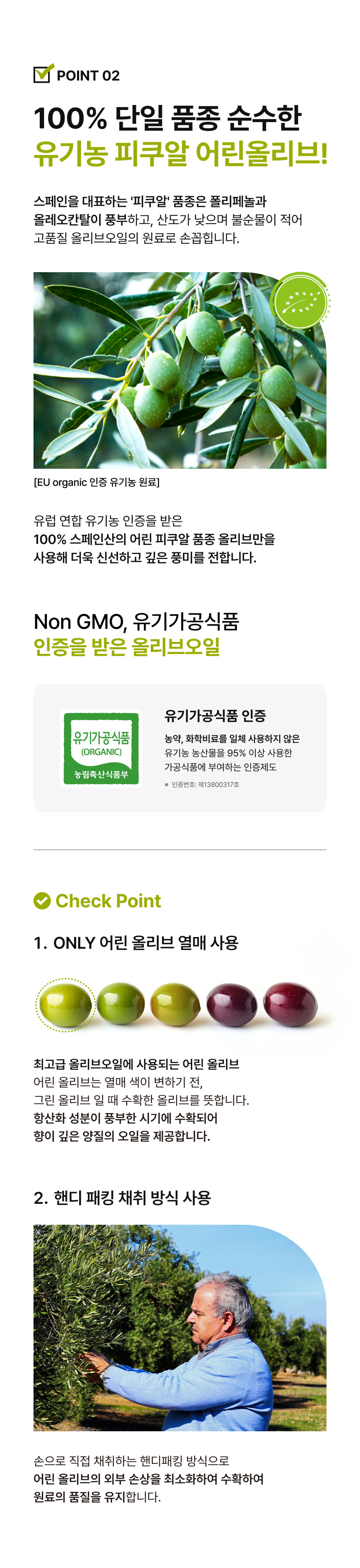
Task: Open the olive branch photo
Action: (180, 370)
